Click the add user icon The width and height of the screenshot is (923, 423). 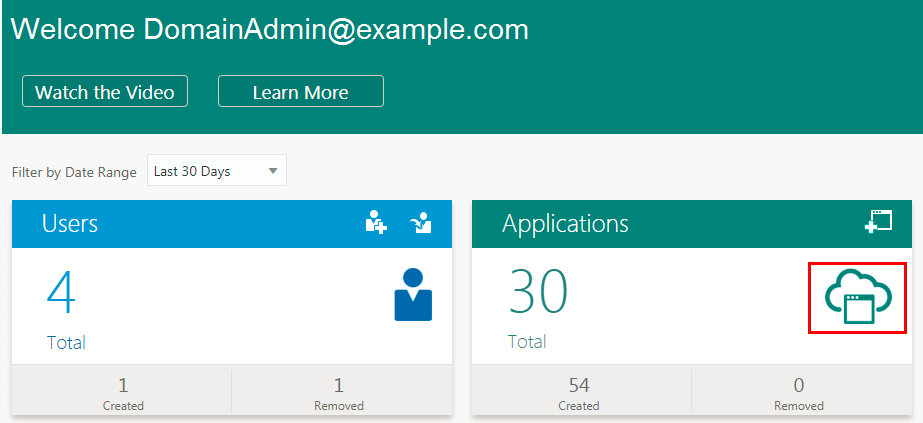coord(376,223)
